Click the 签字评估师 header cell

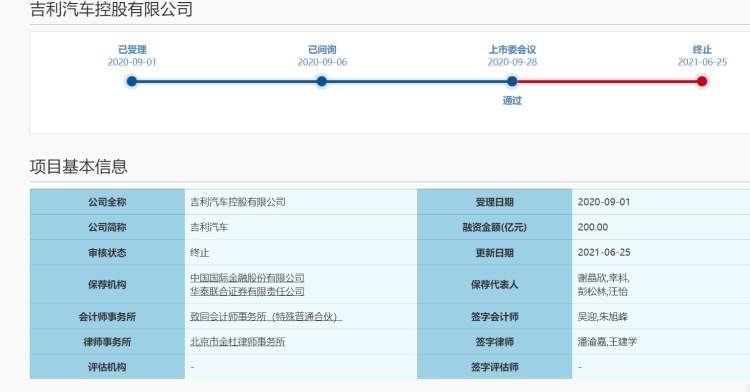coord(494,367)
